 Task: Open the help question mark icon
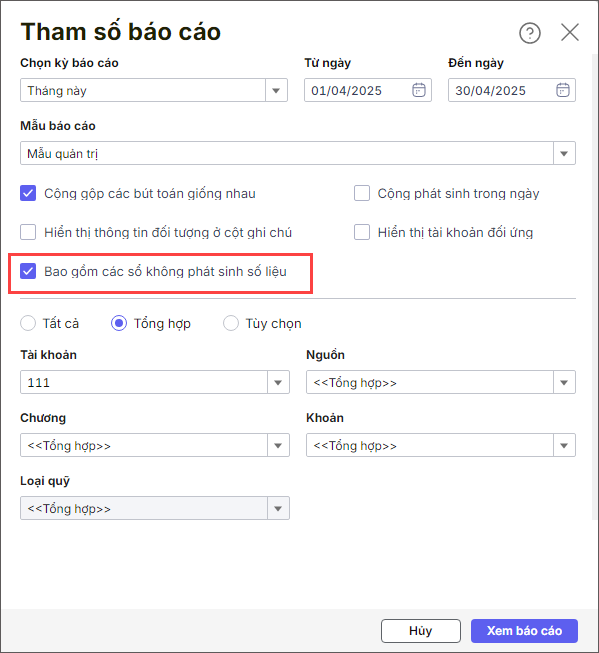point(530,33)
